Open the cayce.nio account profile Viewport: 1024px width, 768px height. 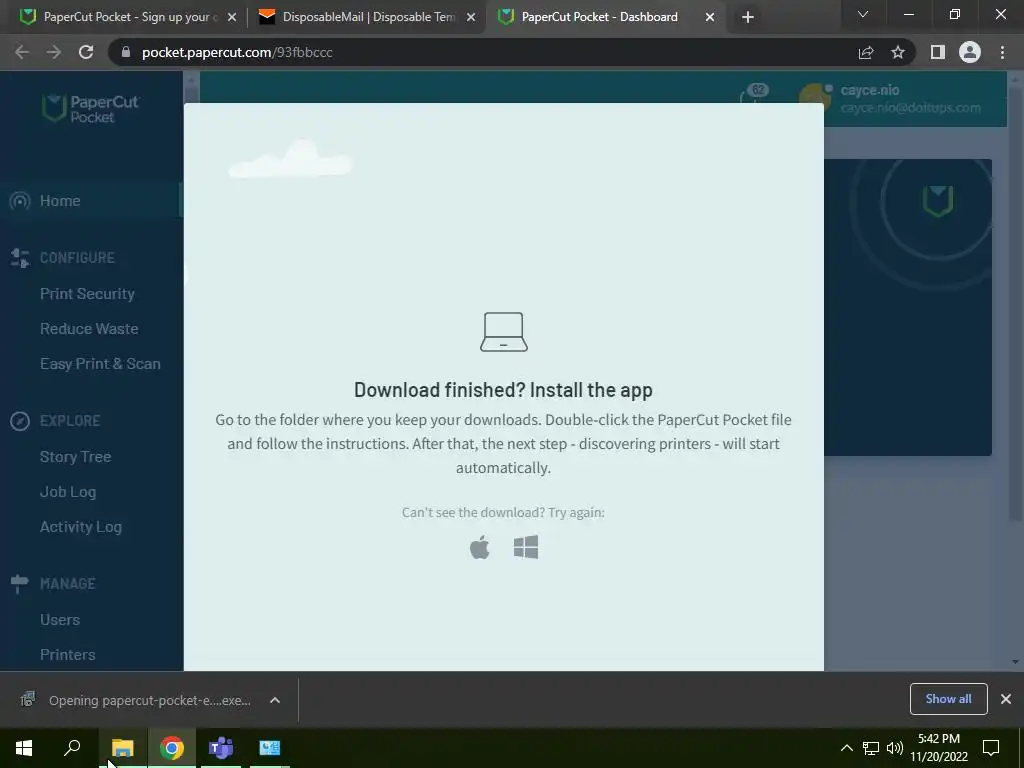pyautogui.click(x=890, y=99)
